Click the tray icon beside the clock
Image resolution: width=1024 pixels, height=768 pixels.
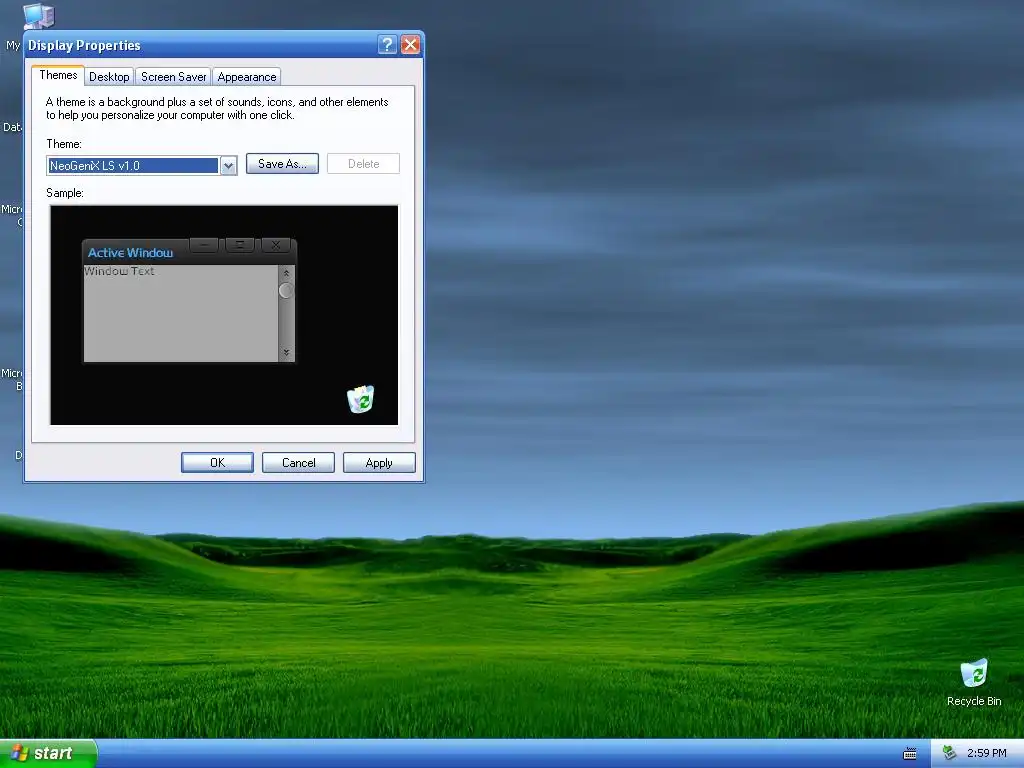point(949,753)
